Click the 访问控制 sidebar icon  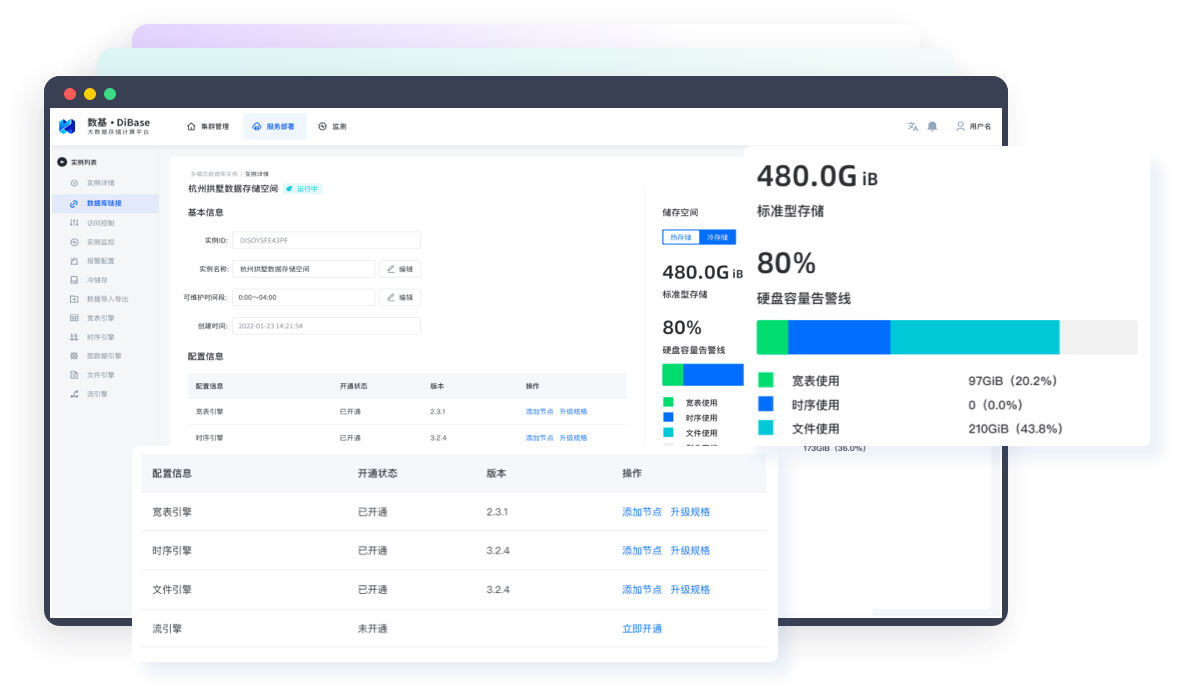click(74, 222)
